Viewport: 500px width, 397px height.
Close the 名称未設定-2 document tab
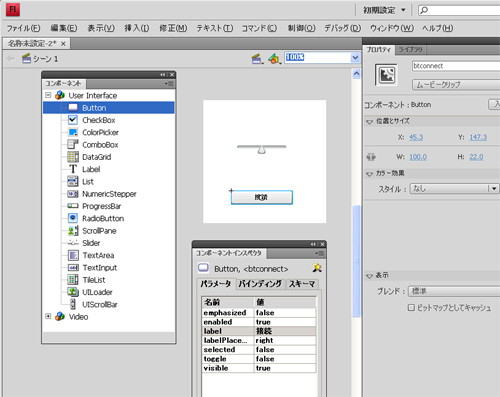click(x=63, y=44)
